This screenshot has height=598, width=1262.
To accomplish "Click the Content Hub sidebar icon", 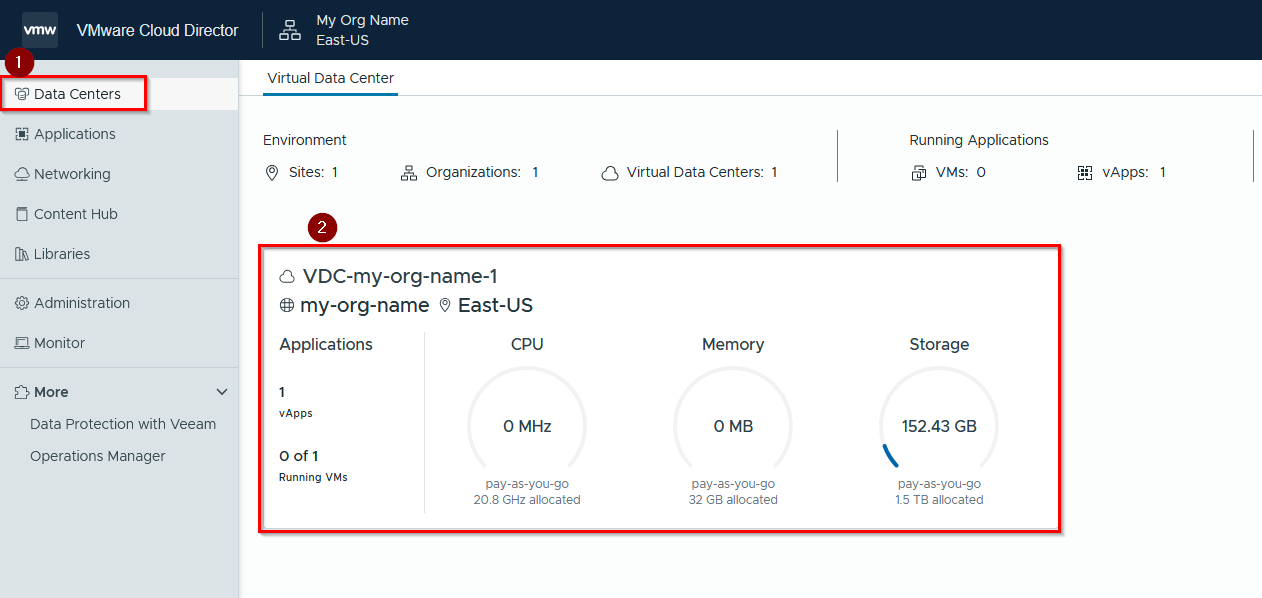I will click(x=22, y=214).
